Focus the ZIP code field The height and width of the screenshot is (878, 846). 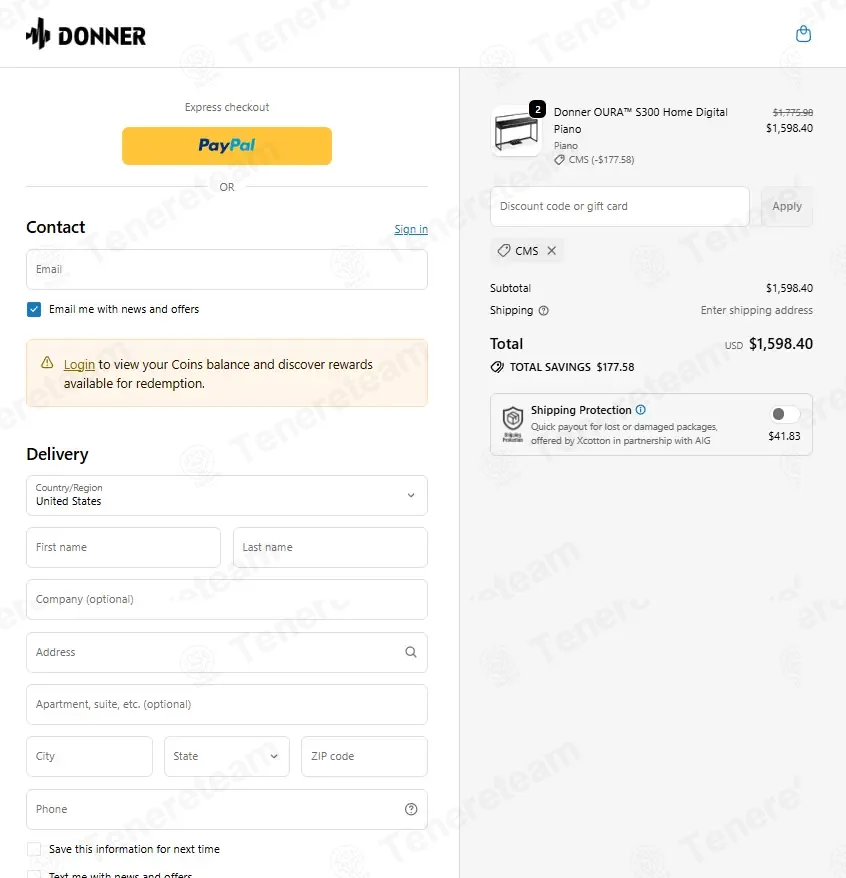(364, 756)
